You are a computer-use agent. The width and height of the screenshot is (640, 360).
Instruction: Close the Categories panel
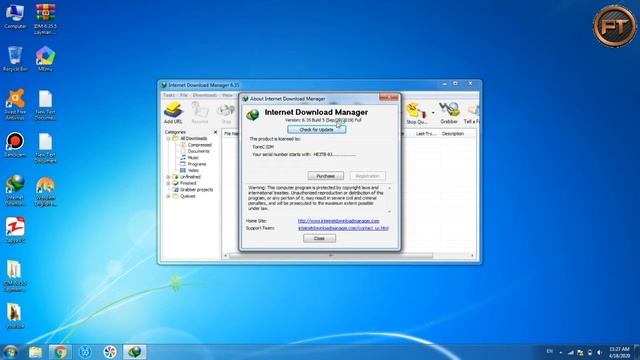pyautogui.click(x=215, y=132)
